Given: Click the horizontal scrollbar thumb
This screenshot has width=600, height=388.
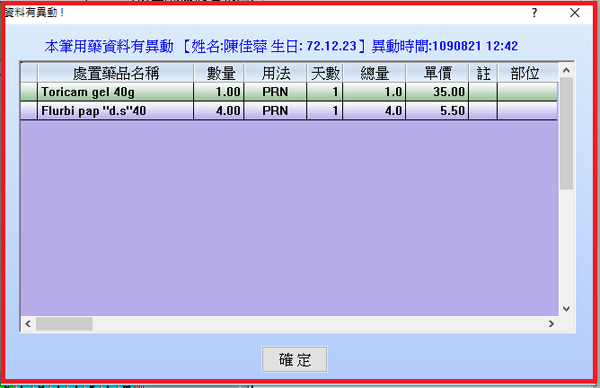Looking at the screenshot, I should coord(64,324).
